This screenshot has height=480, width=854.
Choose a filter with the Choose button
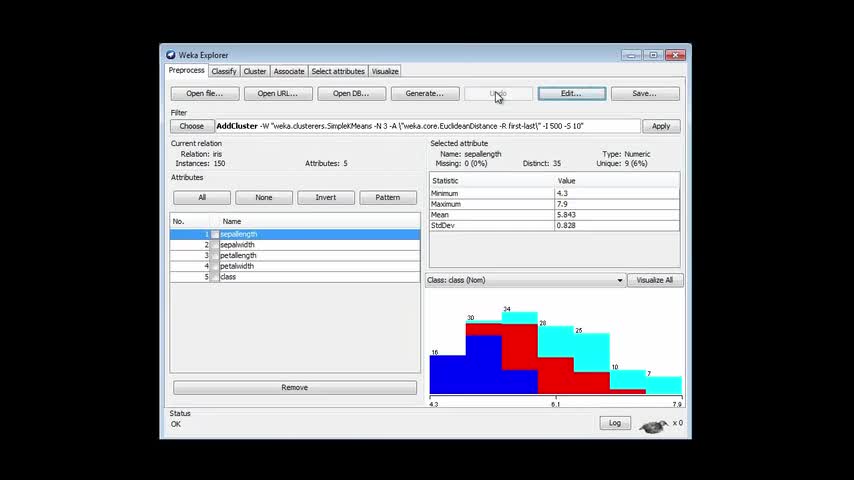(192, 126)
